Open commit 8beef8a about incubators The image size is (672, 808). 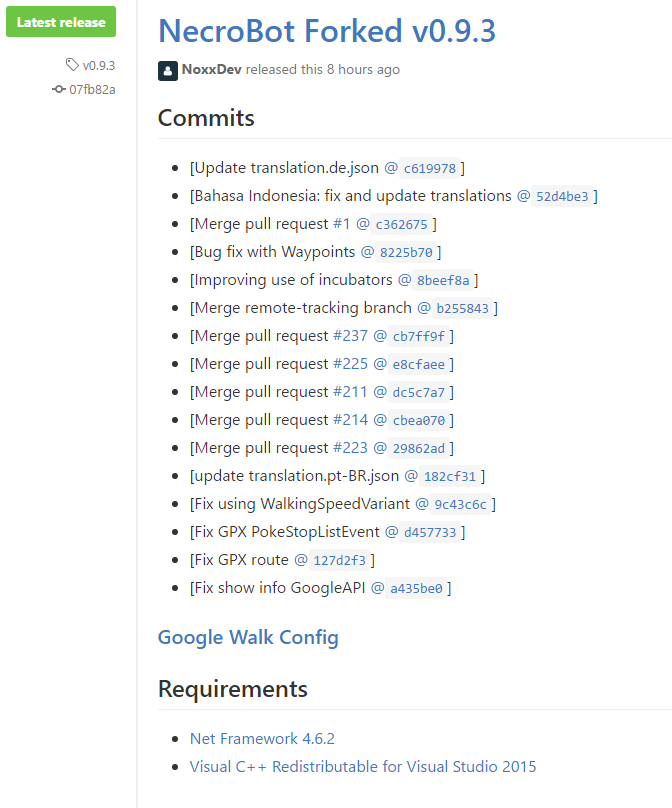[443, 280]
